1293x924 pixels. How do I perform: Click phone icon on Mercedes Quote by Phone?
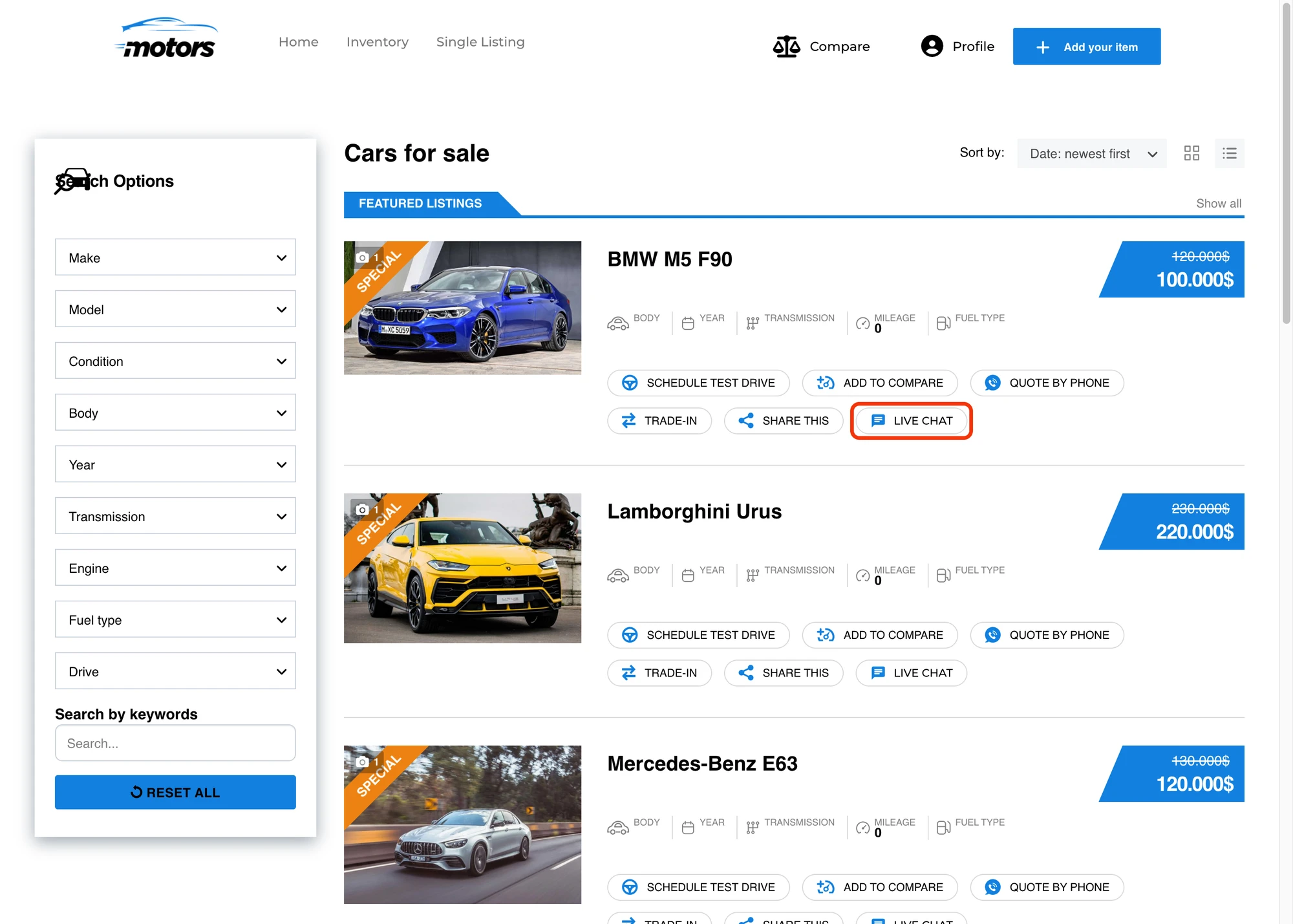[992, 887]
